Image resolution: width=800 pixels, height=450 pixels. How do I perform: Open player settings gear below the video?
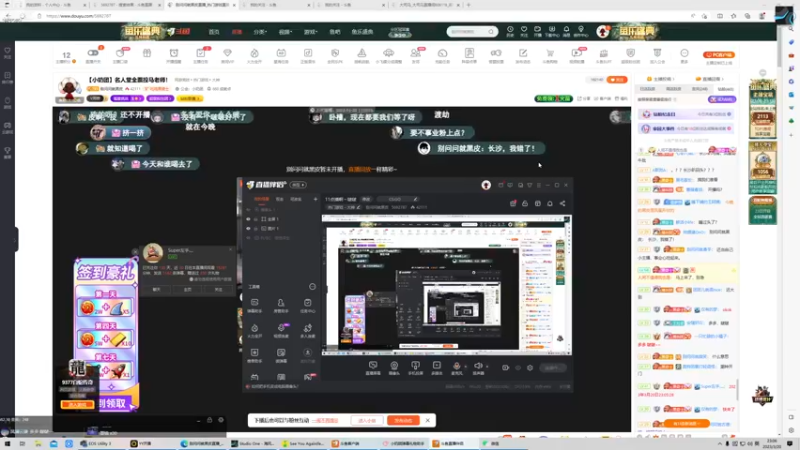(221, 420)
